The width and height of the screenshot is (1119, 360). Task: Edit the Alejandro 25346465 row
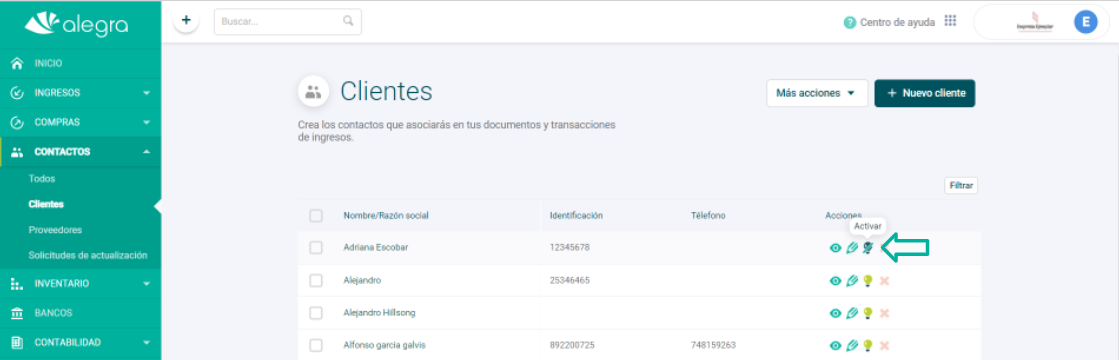[x=852, y=281]
